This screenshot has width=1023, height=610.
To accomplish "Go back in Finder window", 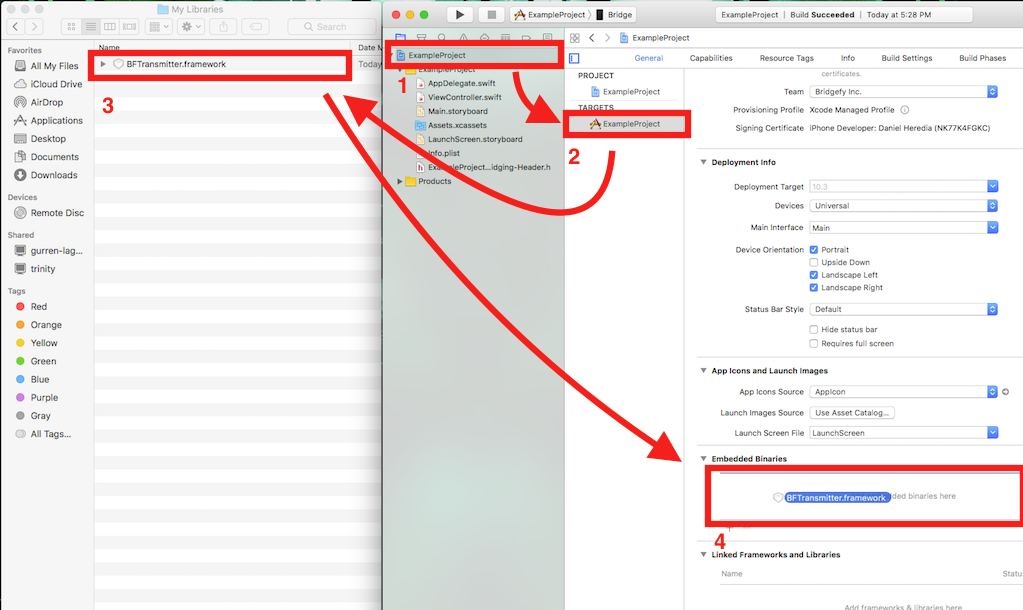I will click(16, 27).
